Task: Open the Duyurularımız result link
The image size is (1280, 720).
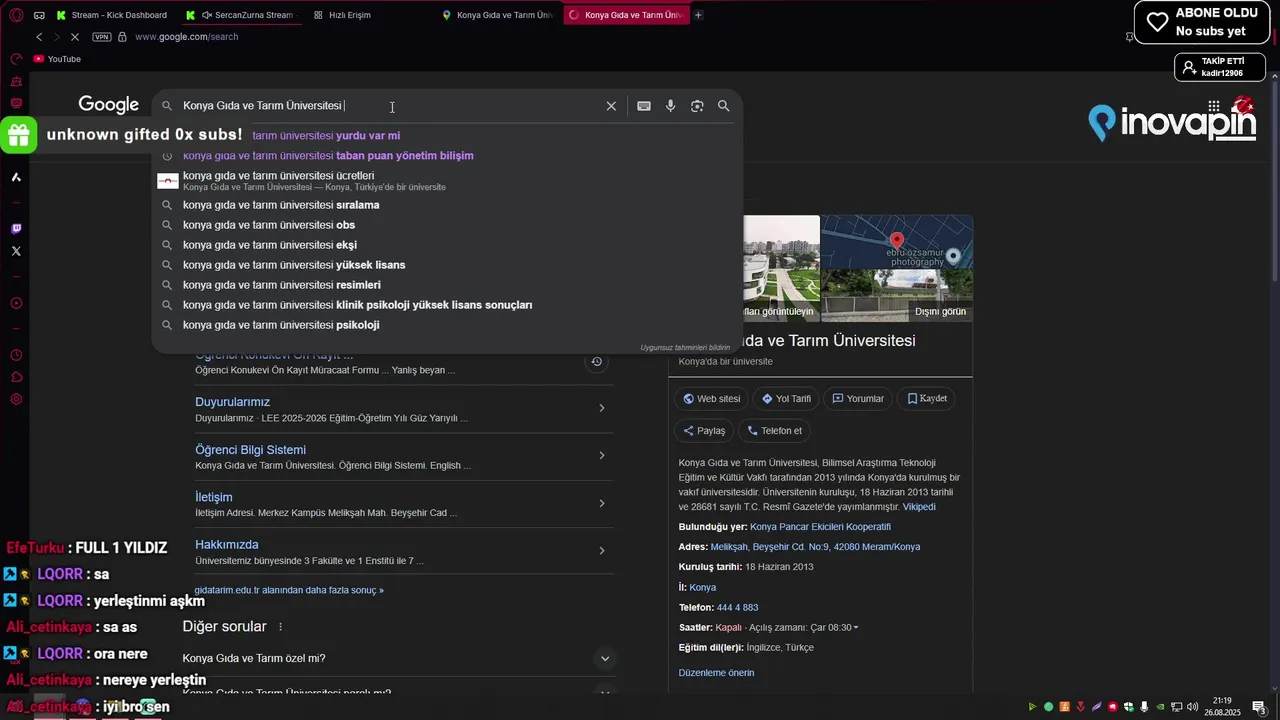Action: (232, 402)
